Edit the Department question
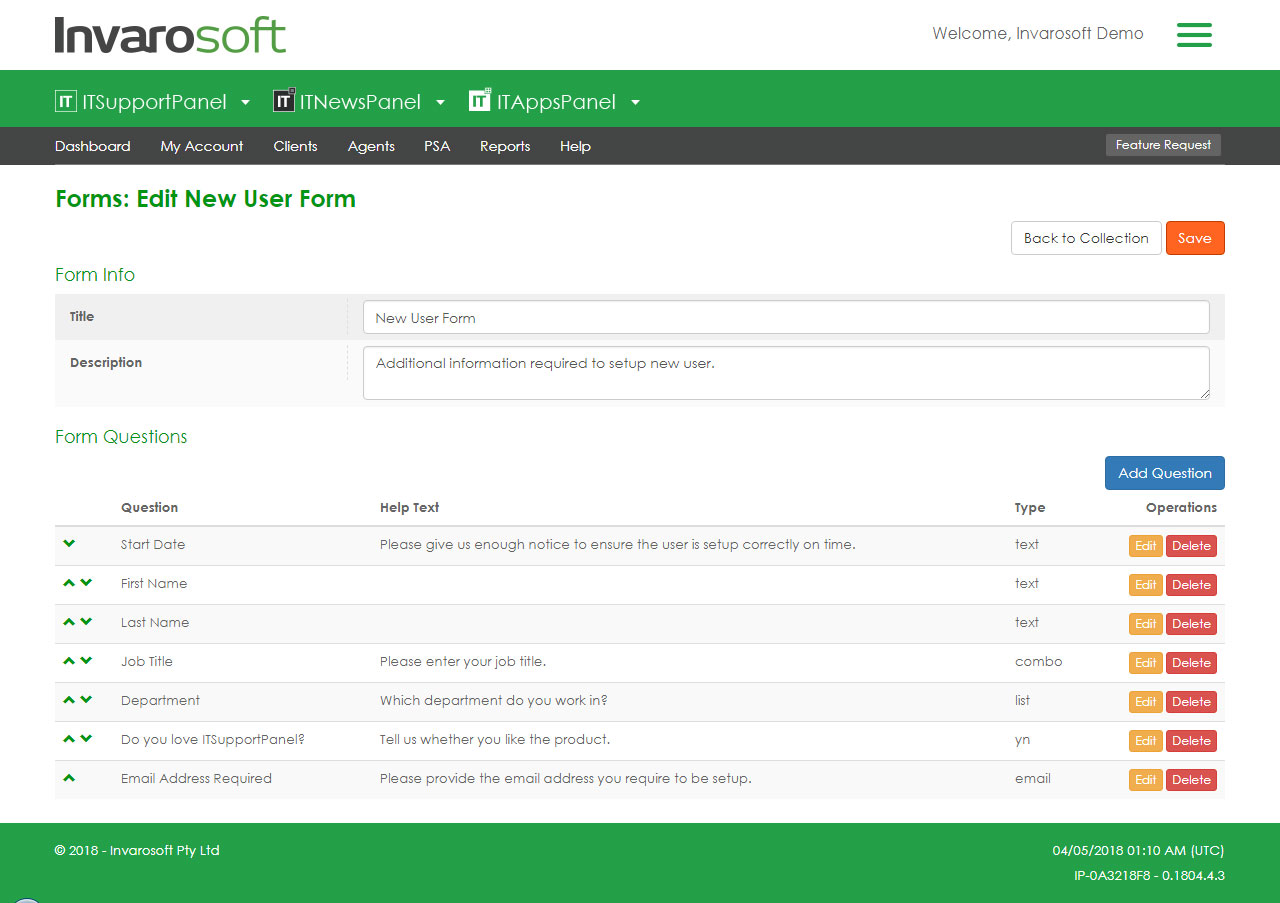This screenshot has height=903, width=1280. (x=1145, y=702)
